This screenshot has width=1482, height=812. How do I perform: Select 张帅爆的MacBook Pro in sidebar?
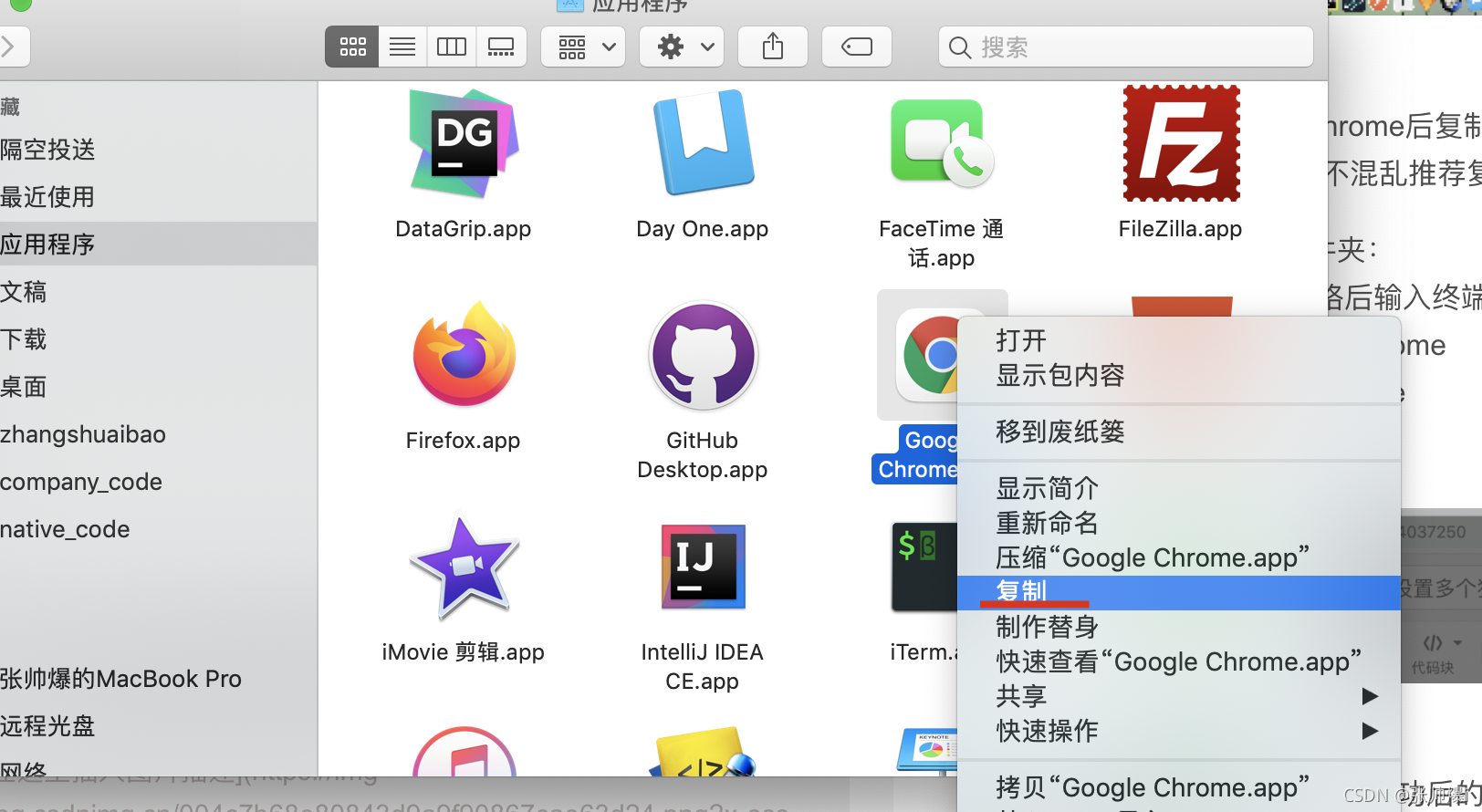(120, 679)
